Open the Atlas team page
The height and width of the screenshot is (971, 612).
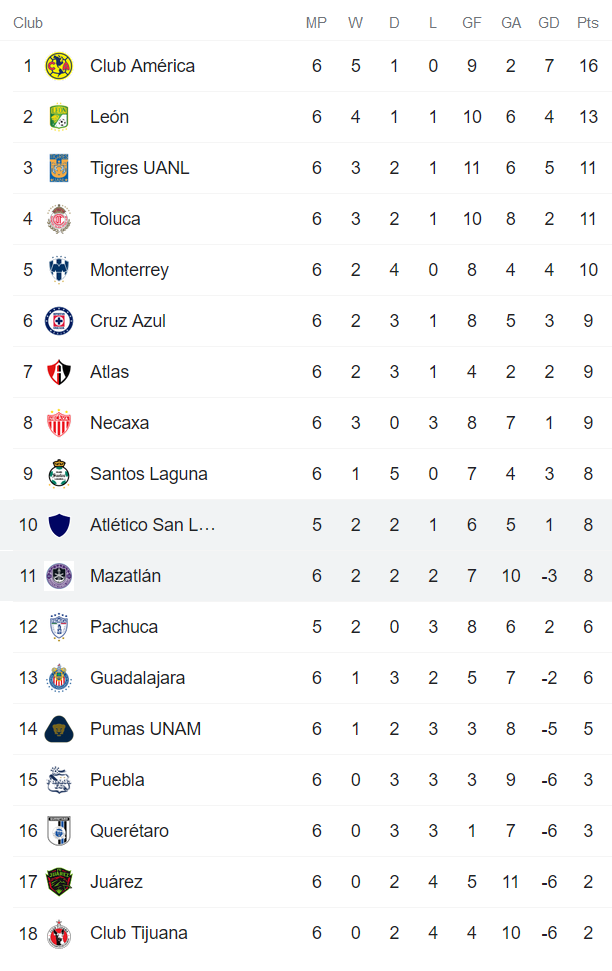pos(109,371)
